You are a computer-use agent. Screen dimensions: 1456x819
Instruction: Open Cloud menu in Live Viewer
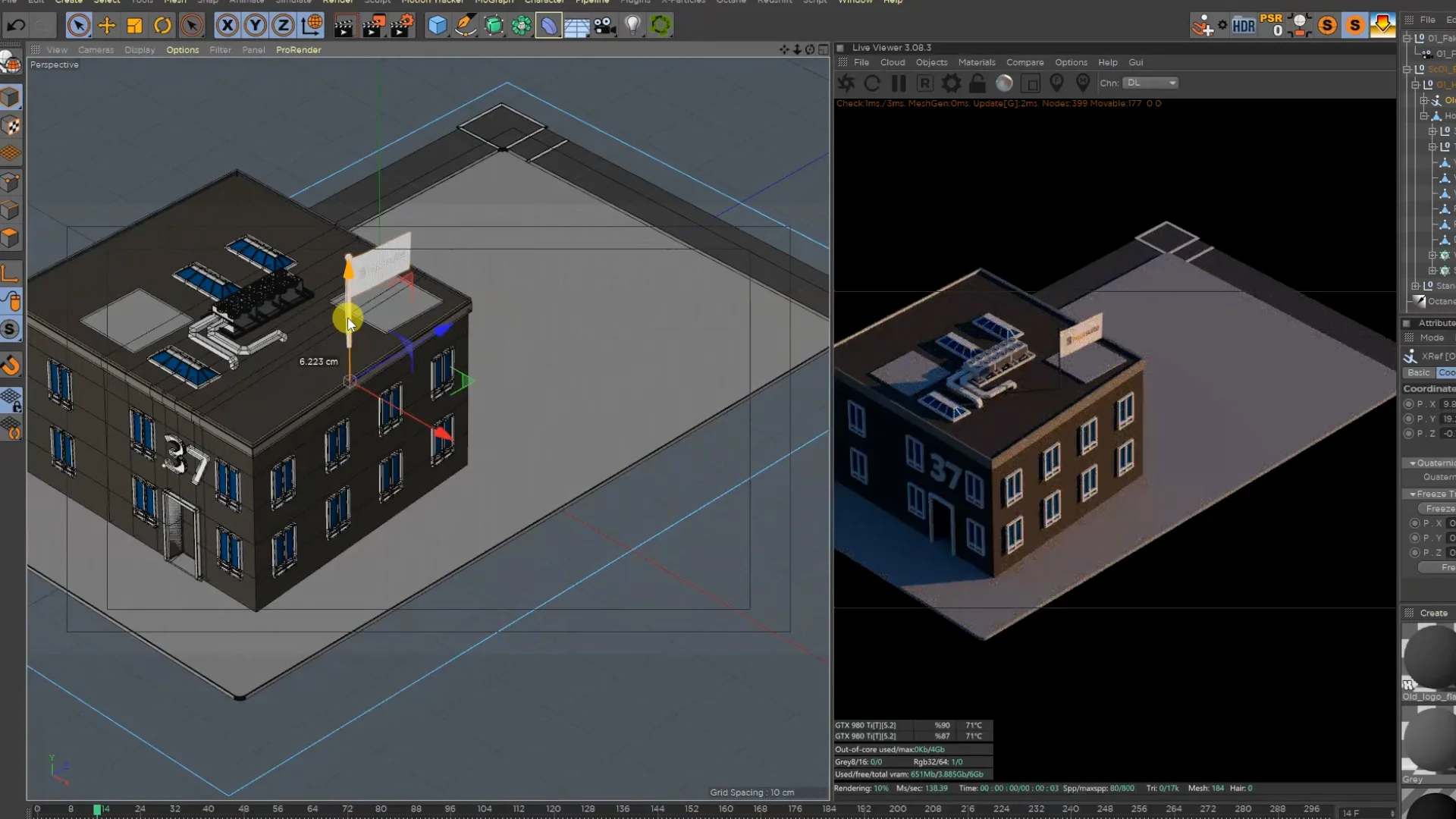point(893,63)
